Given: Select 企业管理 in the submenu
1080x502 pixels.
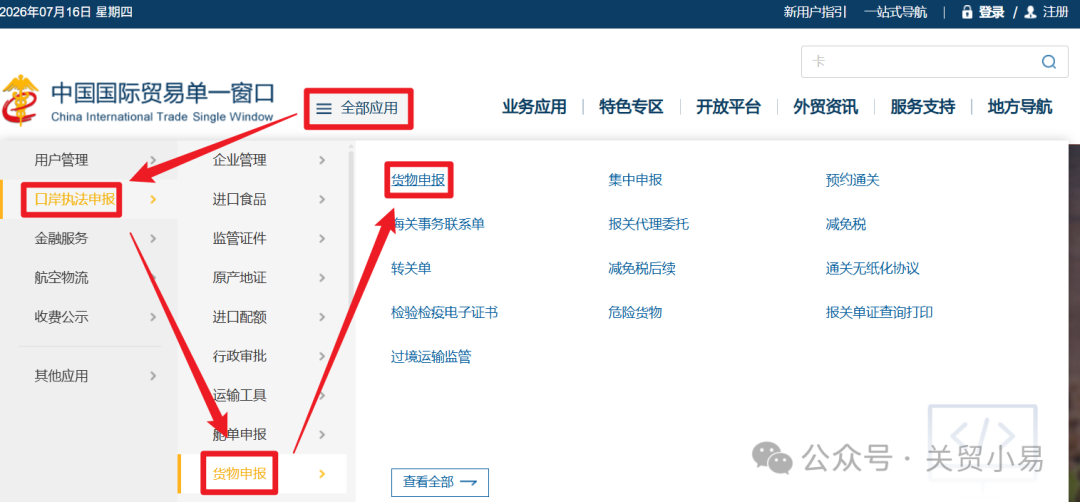Looking at the screenshot, I should (239, 160).
